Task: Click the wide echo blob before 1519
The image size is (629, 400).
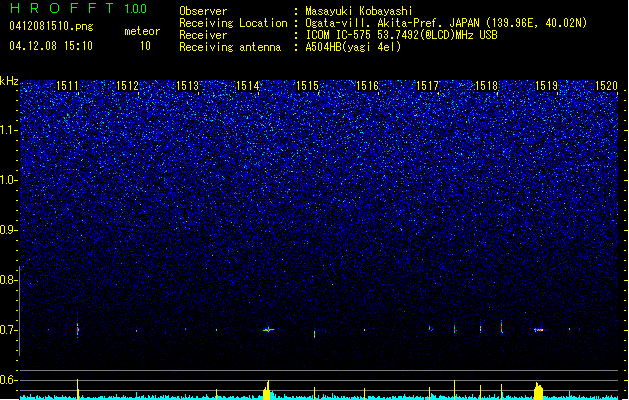Action: tap(539, 330)
